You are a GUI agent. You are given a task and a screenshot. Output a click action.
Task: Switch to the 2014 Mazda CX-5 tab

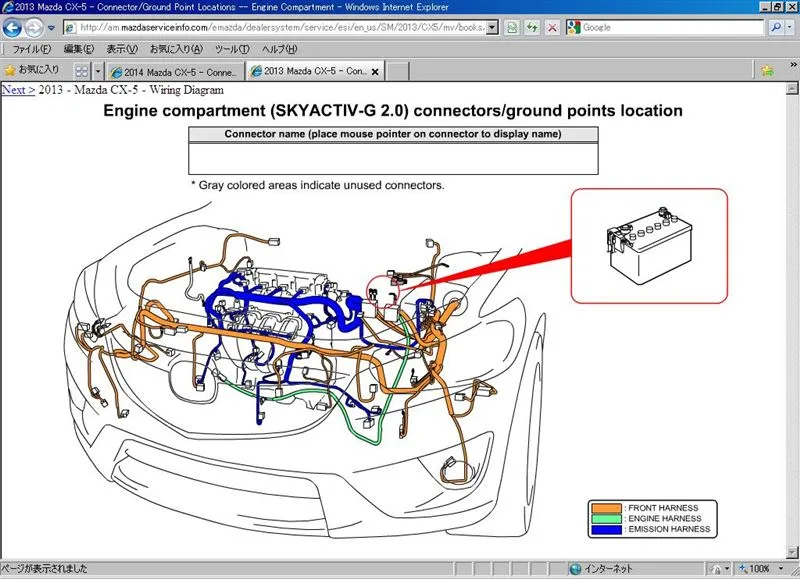175,72
